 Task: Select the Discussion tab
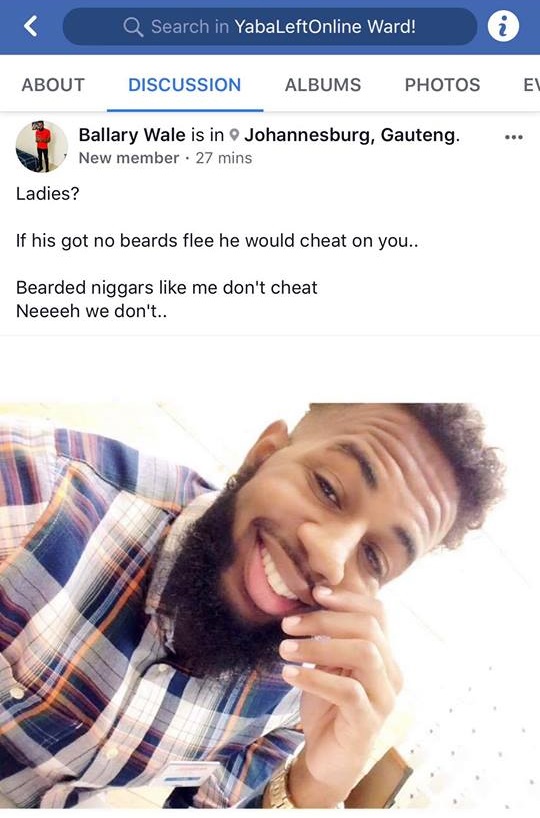pyautogui.click(x=185, y=85)
